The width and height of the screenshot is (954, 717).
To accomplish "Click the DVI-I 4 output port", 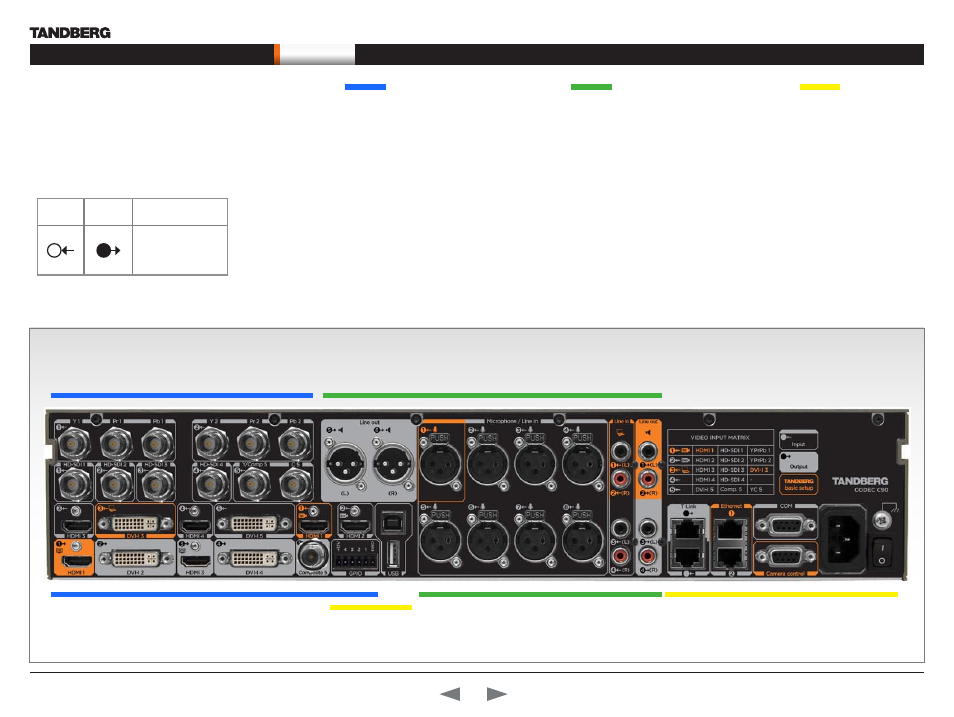I will [x=254, y=559].
